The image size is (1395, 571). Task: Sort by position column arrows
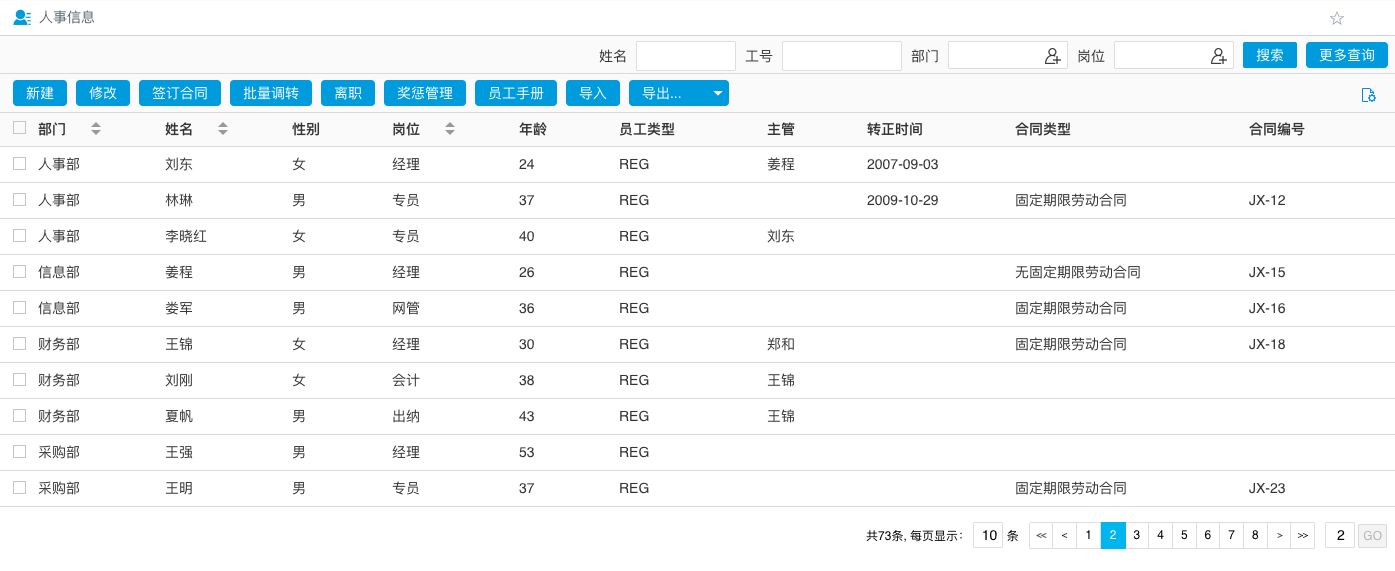pos(450,129)
